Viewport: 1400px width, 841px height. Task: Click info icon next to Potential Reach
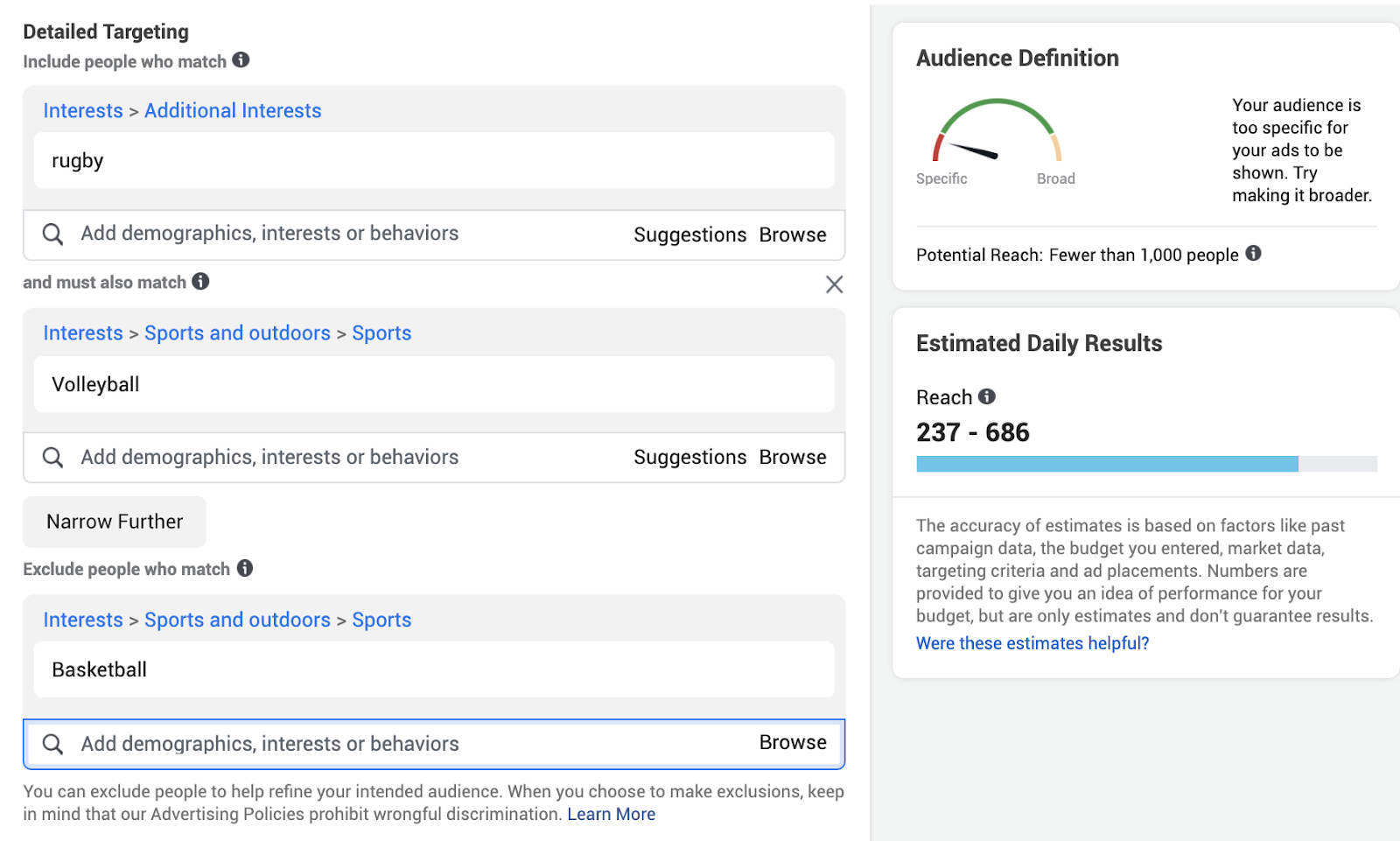(x=1253, y=253)
